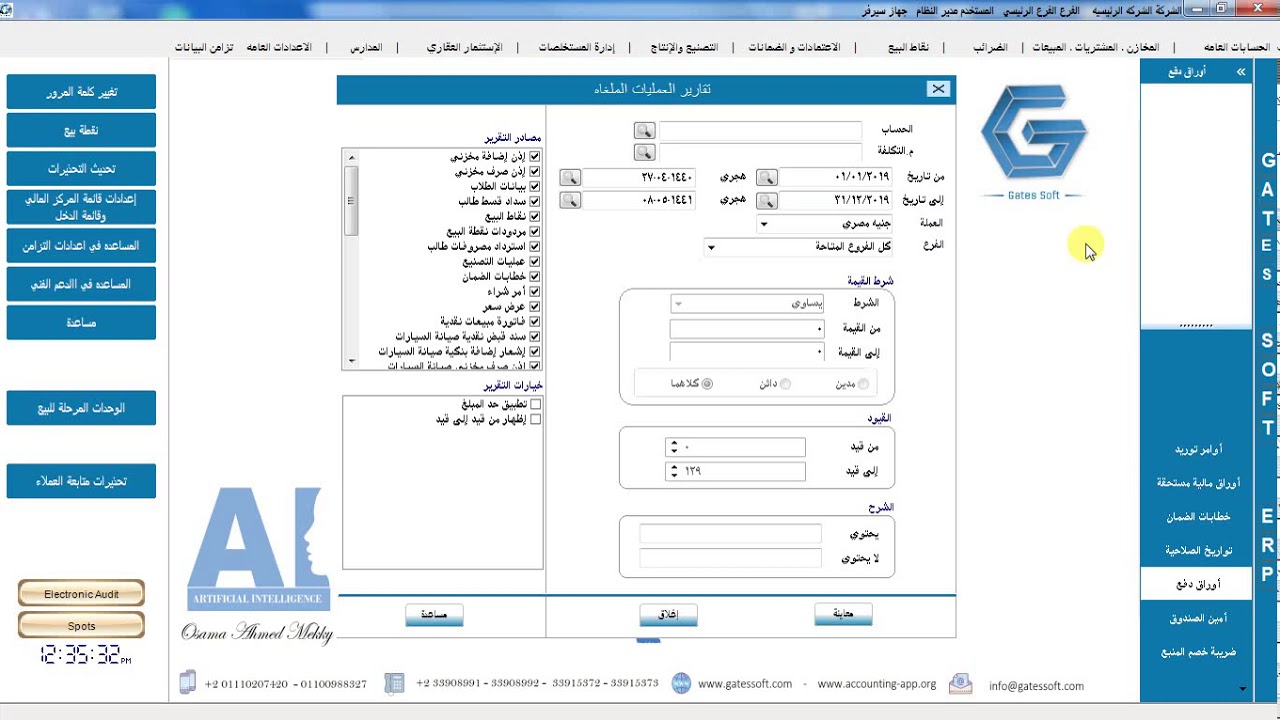Uncheck عمليات التصنيع source
This screenshot has height=720, width=1280.
(x=535, y=262)
